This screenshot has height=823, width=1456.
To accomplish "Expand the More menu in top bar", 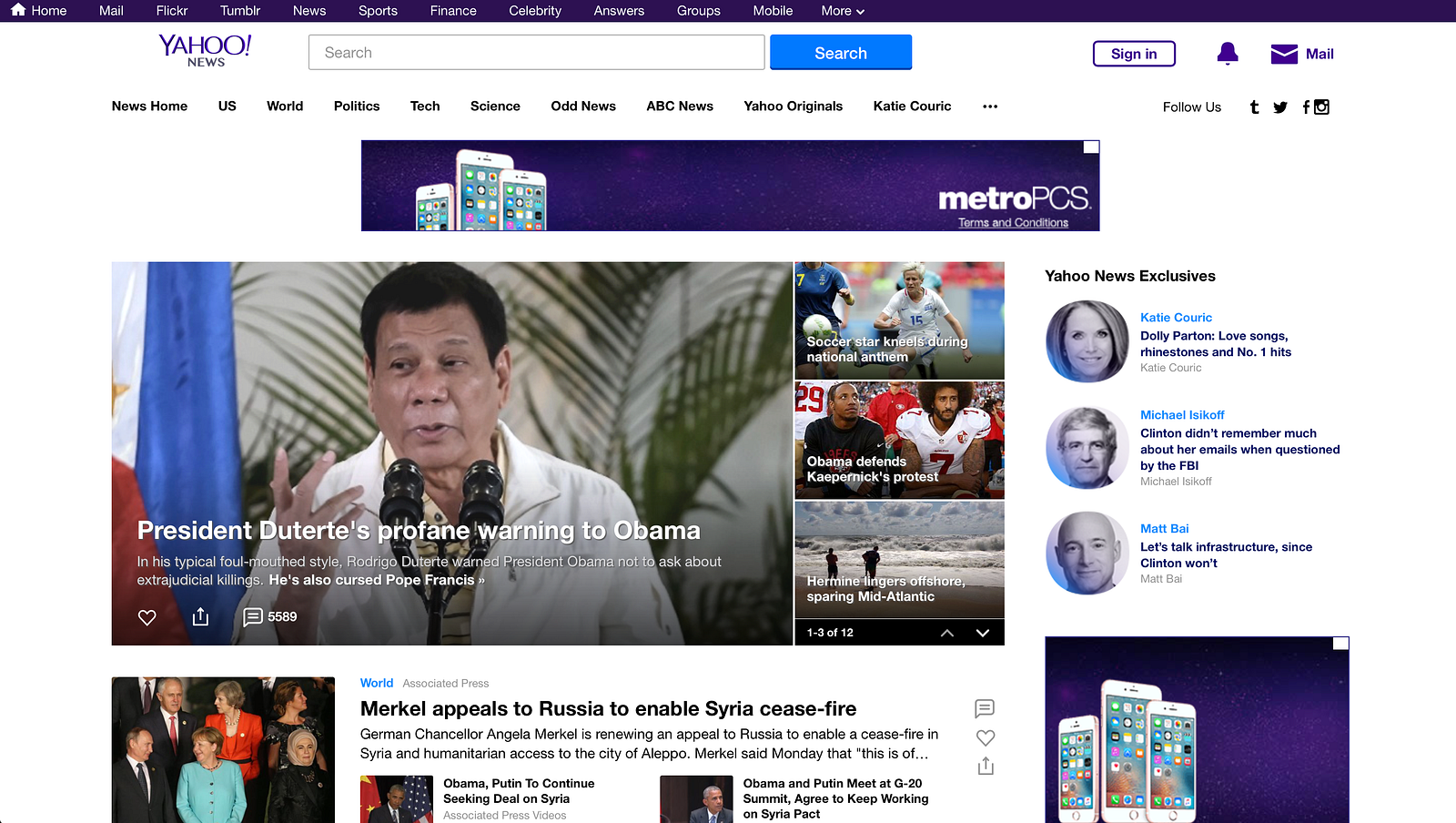I will (843, 11).
